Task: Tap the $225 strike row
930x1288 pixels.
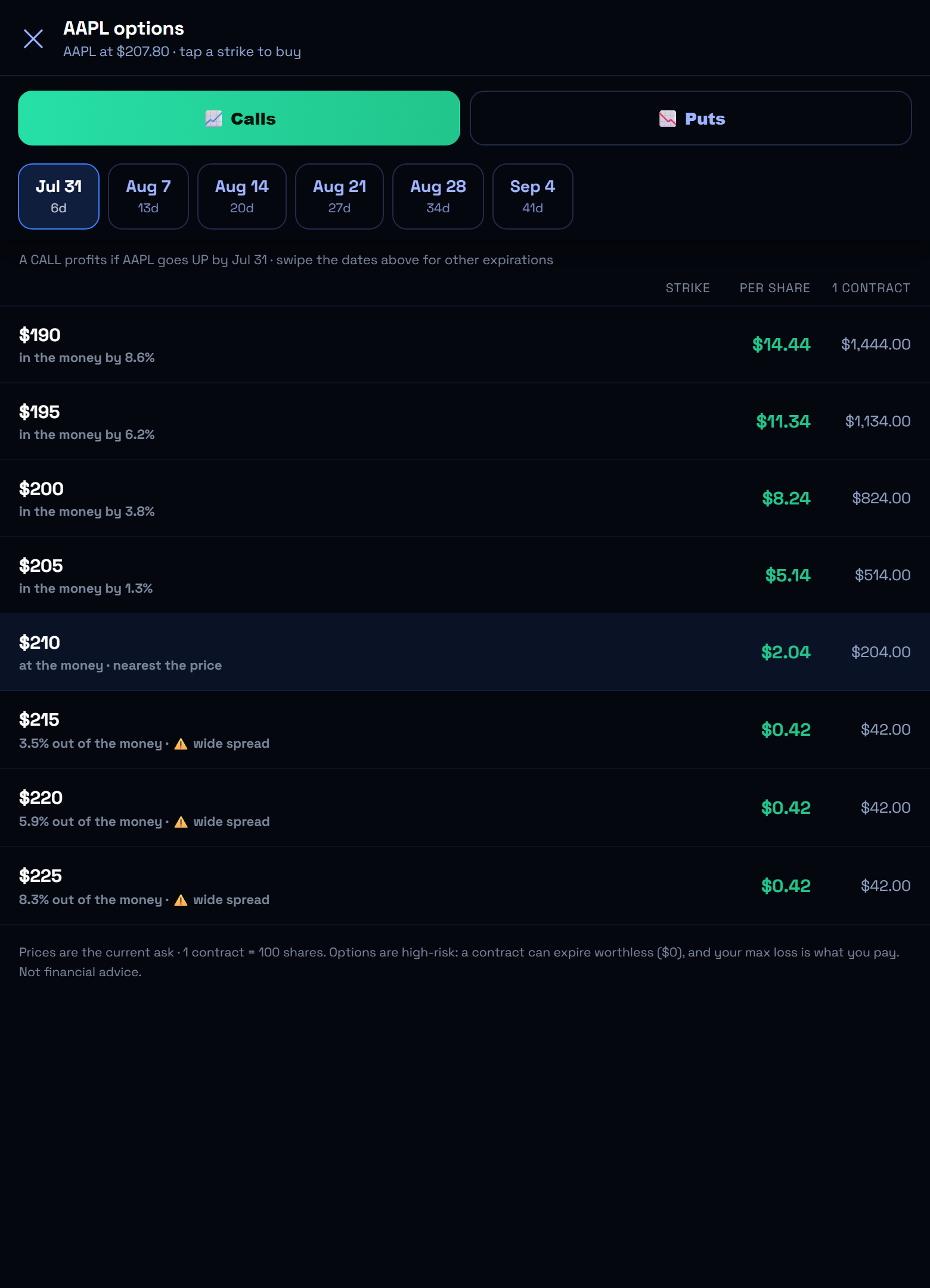Action: 465,886
